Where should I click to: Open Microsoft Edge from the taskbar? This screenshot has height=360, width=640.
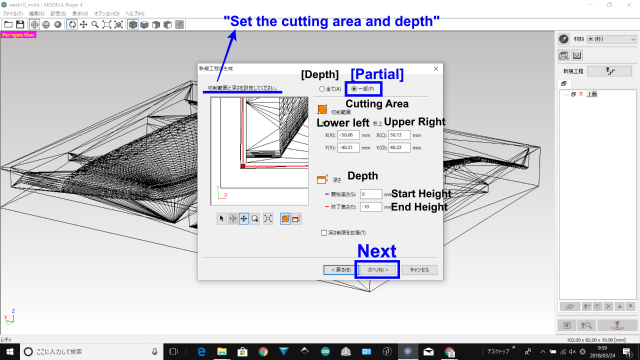pyautogui.click(x=201, y=351)
